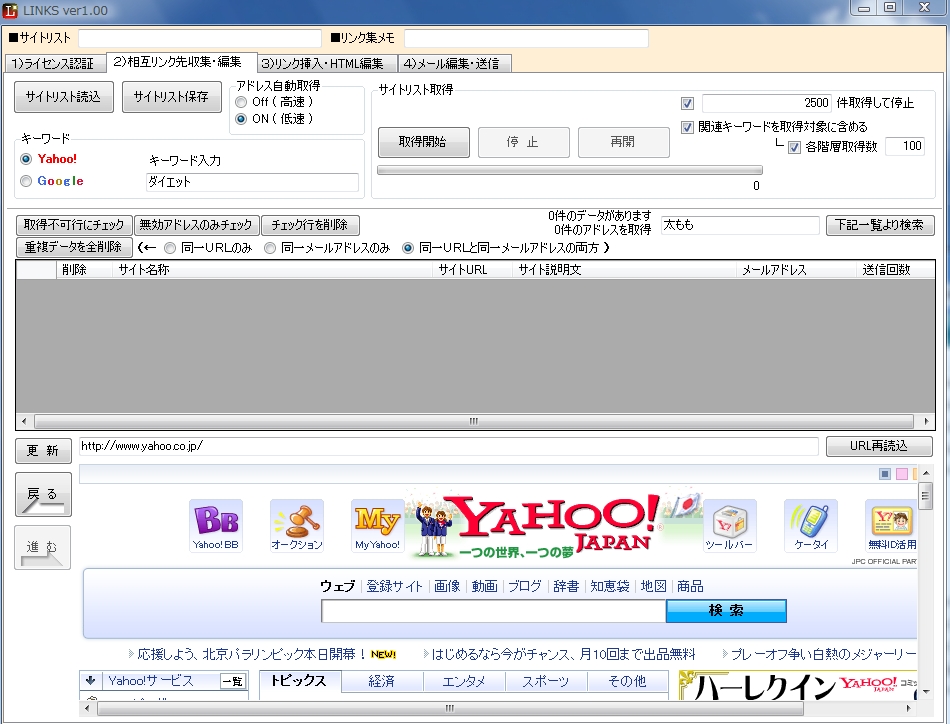Image resolution: width=950 pixels, height=724 pixels.
Task: Click チェック行を削除 button
Action: point(310,225)
